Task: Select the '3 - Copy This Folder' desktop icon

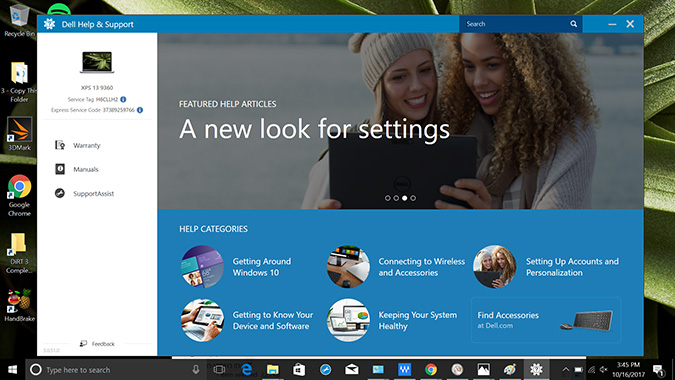Action: 19,82
